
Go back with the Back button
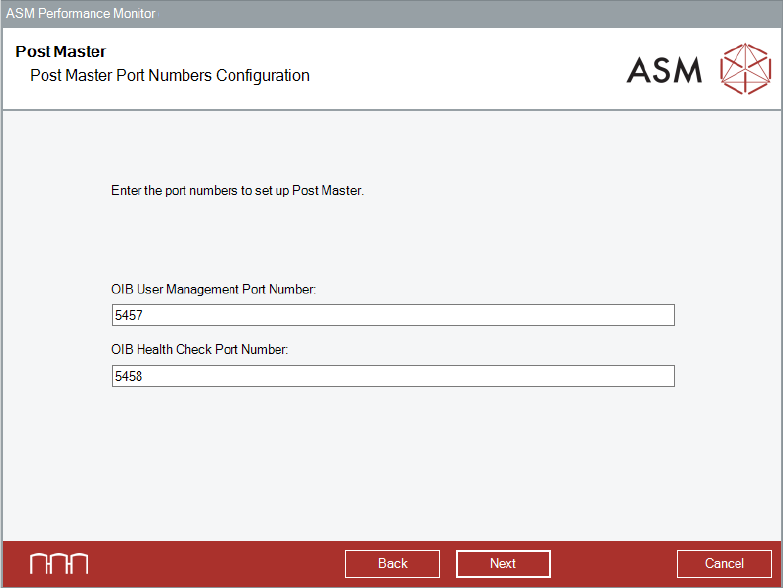click(392, 564)
